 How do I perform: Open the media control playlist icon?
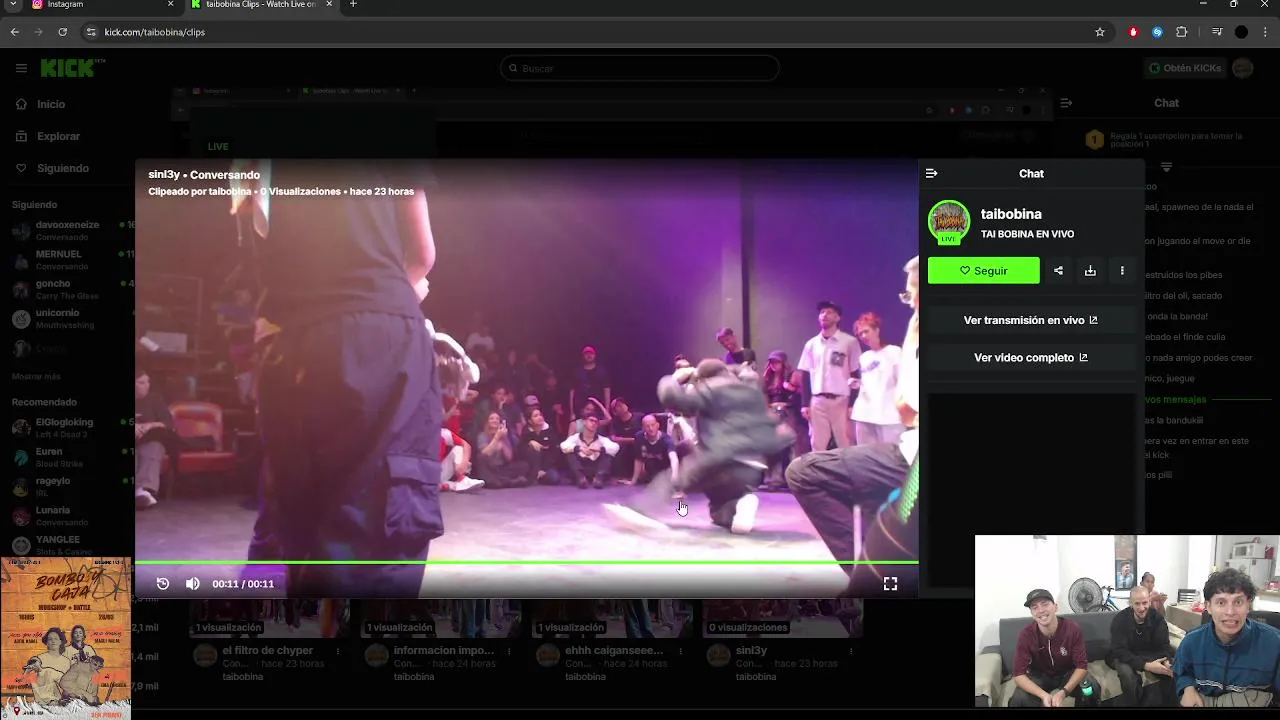click(x=1217, y=32)
